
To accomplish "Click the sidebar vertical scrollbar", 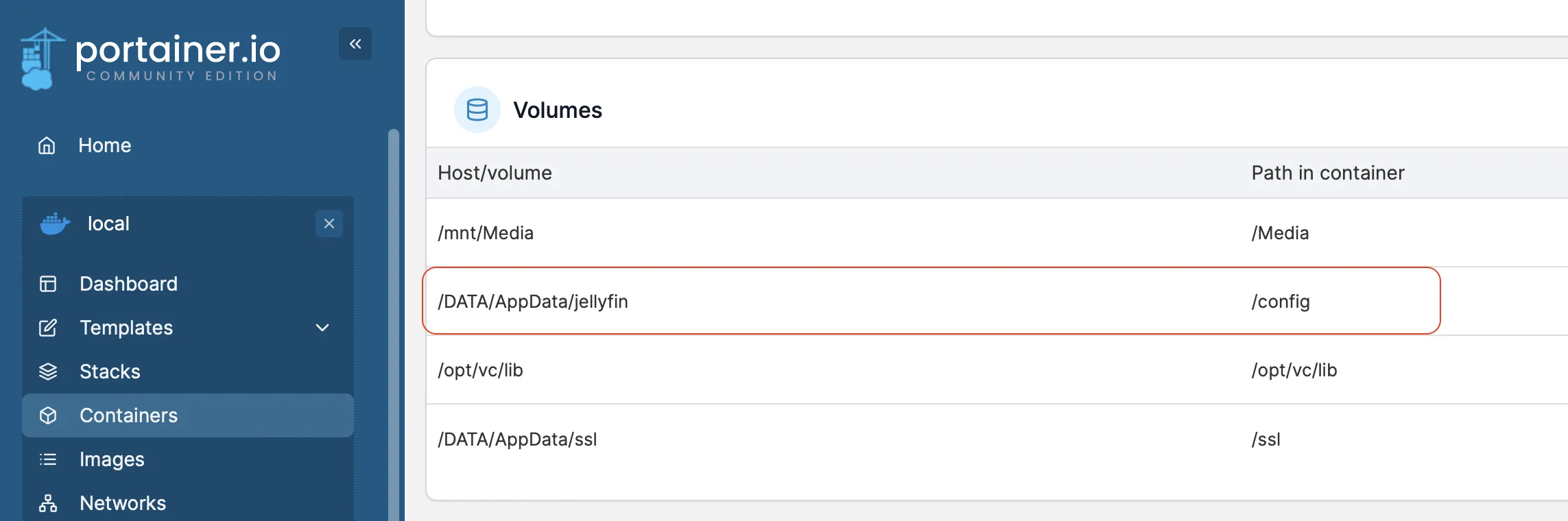I will point(393,308).
